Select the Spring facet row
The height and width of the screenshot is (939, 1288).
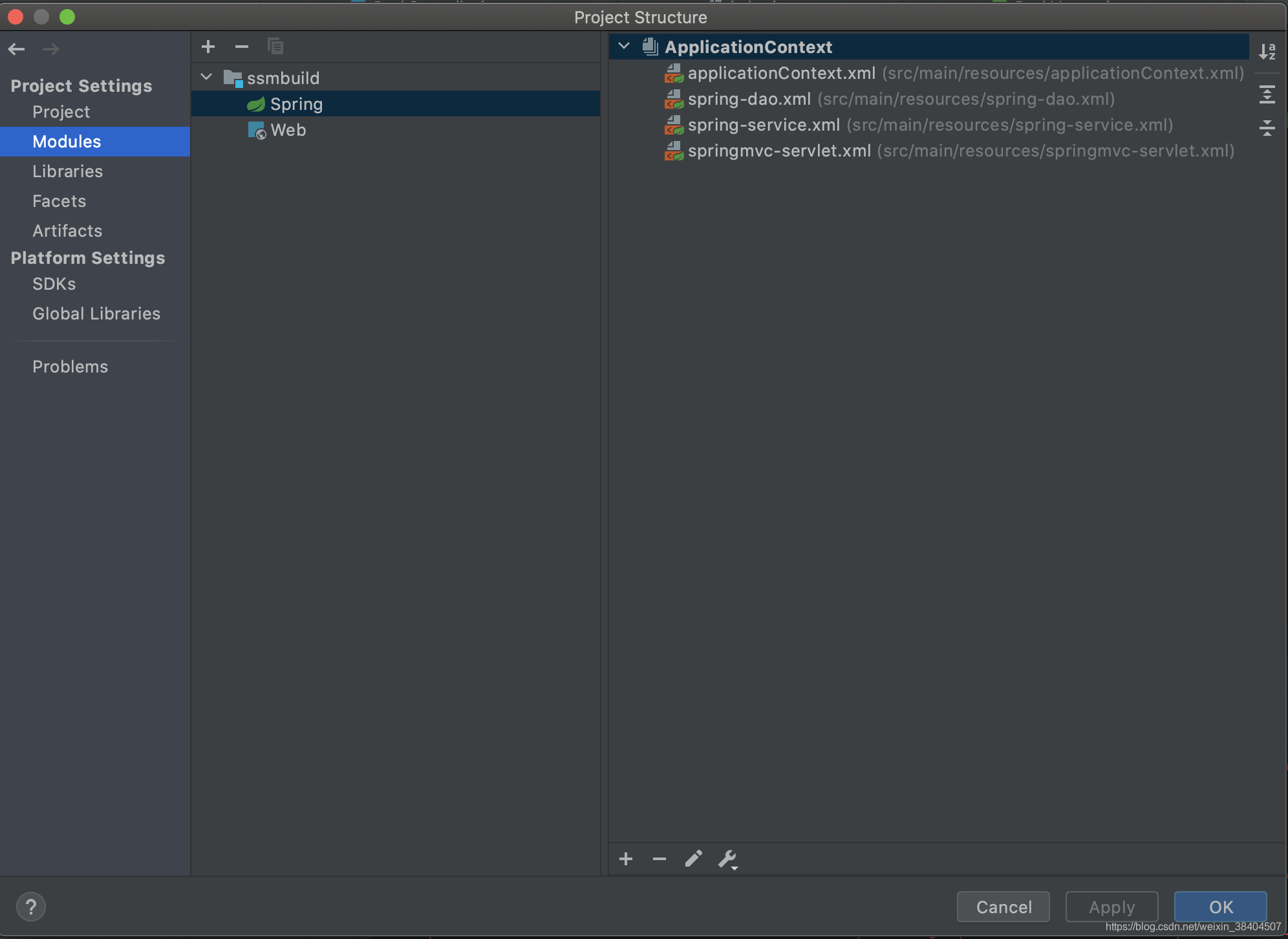pyautogui.click(x=396, y=104)
